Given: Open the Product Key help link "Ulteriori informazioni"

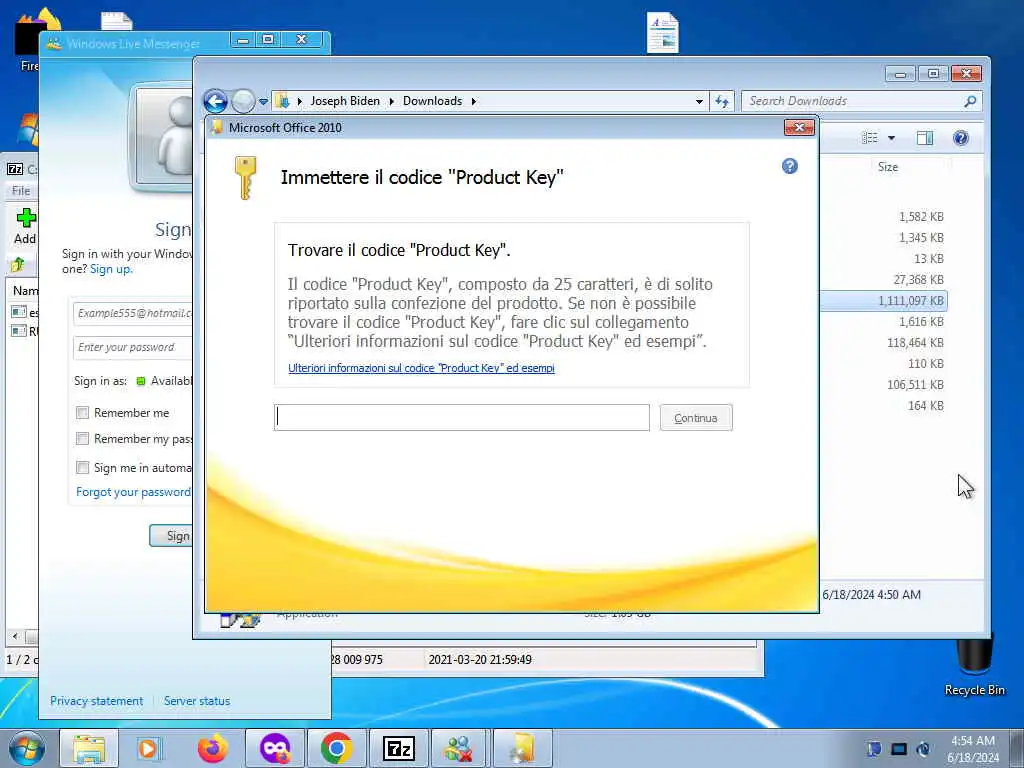Looking at the screenshot, I should (421, 368).
